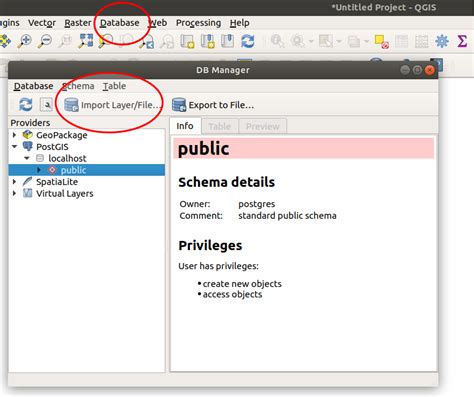Viewport: 474px width, 397px height.
Task: Click the greyed Field Calculator icon
Action: (x=422, y=41)
